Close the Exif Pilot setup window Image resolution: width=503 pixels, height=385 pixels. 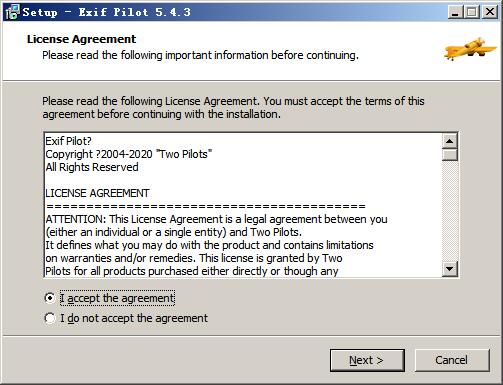[x=490, y=12]
